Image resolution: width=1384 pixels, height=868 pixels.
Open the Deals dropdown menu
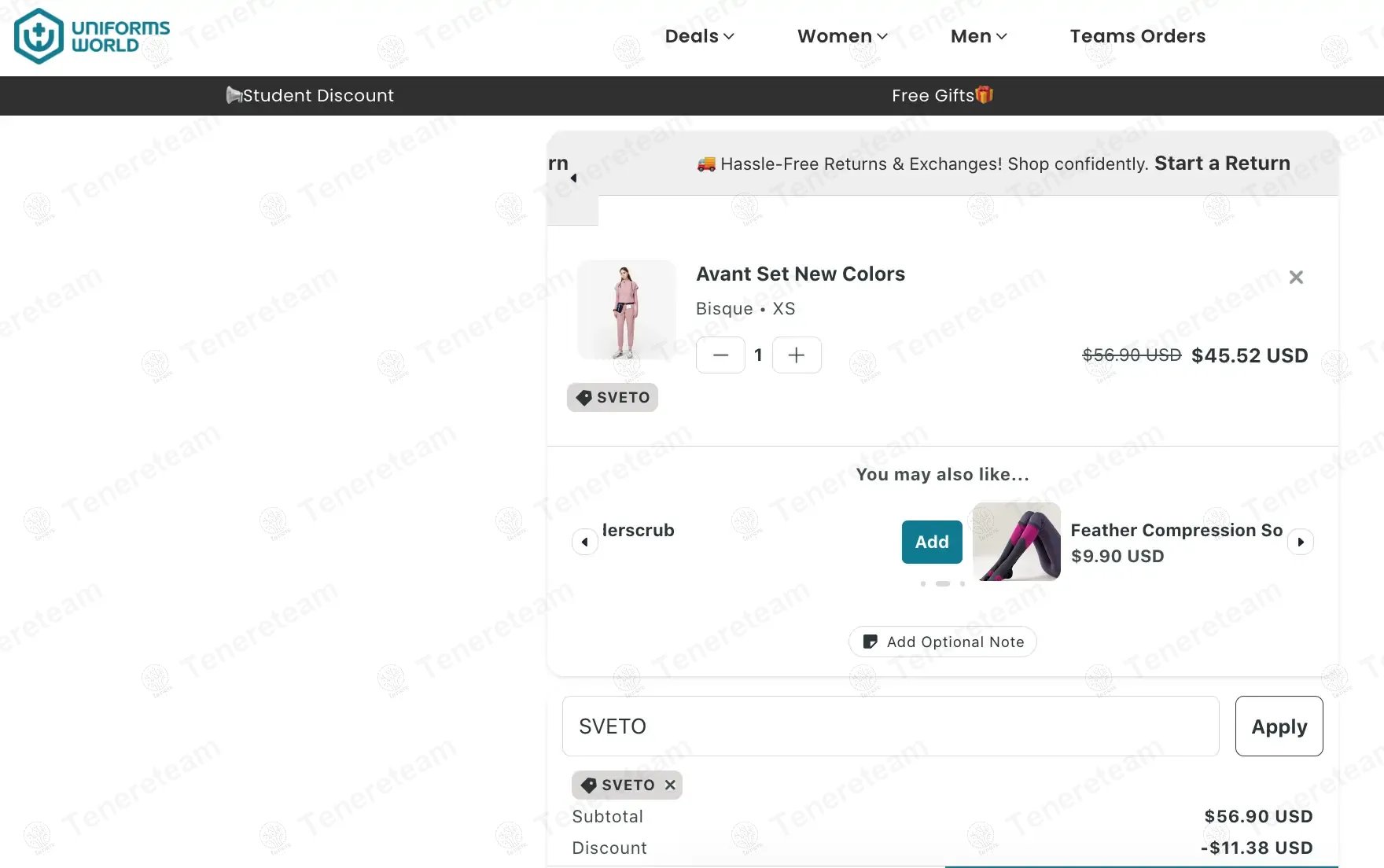[x=699, y=36]
